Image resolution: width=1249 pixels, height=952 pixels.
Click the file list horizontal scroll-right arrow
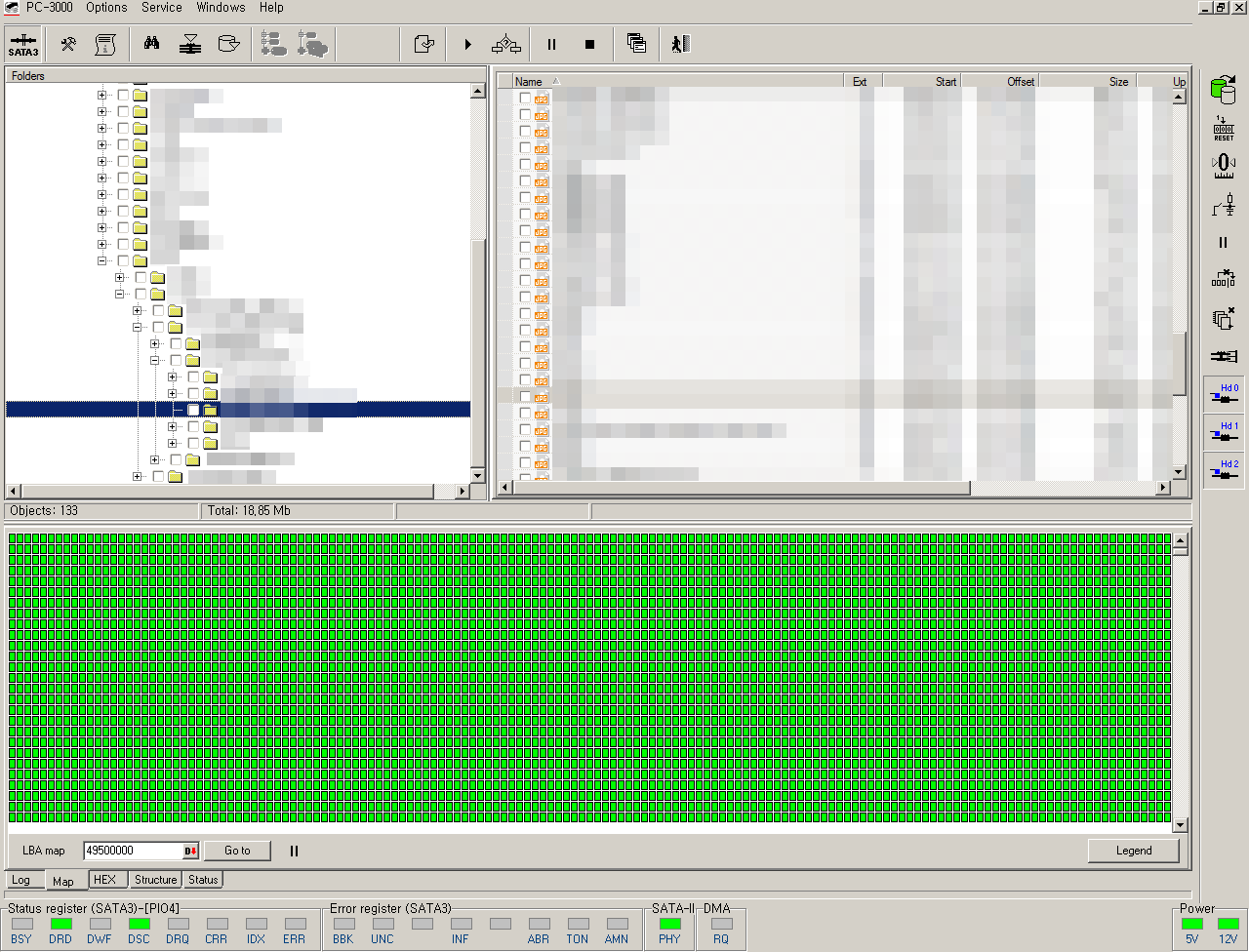pos(1163,488)
